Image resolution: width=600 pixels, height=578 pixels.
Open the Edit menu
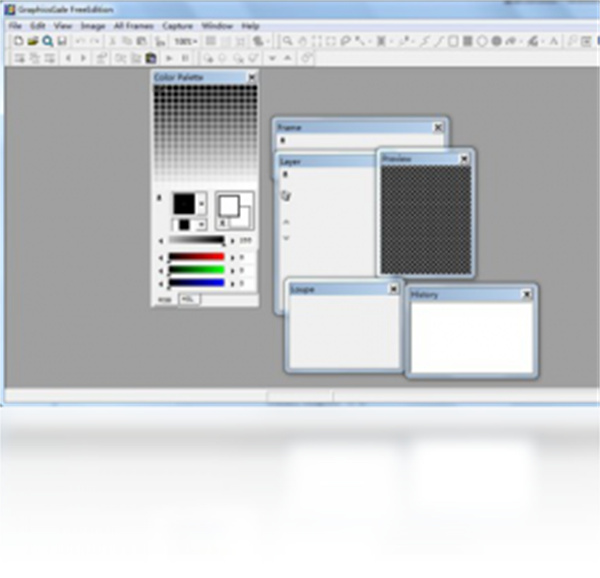[38, 26]
